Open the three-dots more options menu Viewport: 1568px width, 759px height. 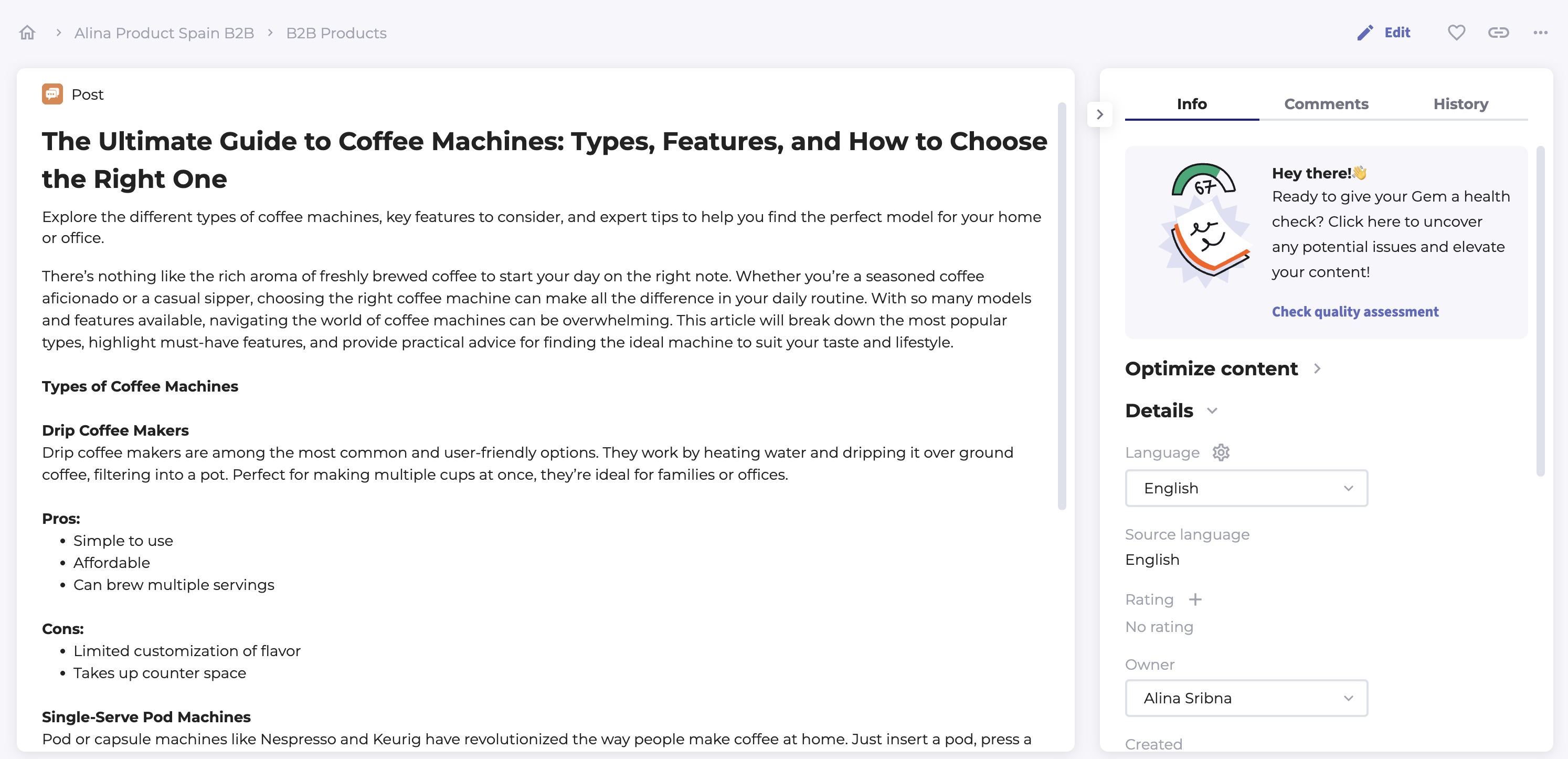1540,33
